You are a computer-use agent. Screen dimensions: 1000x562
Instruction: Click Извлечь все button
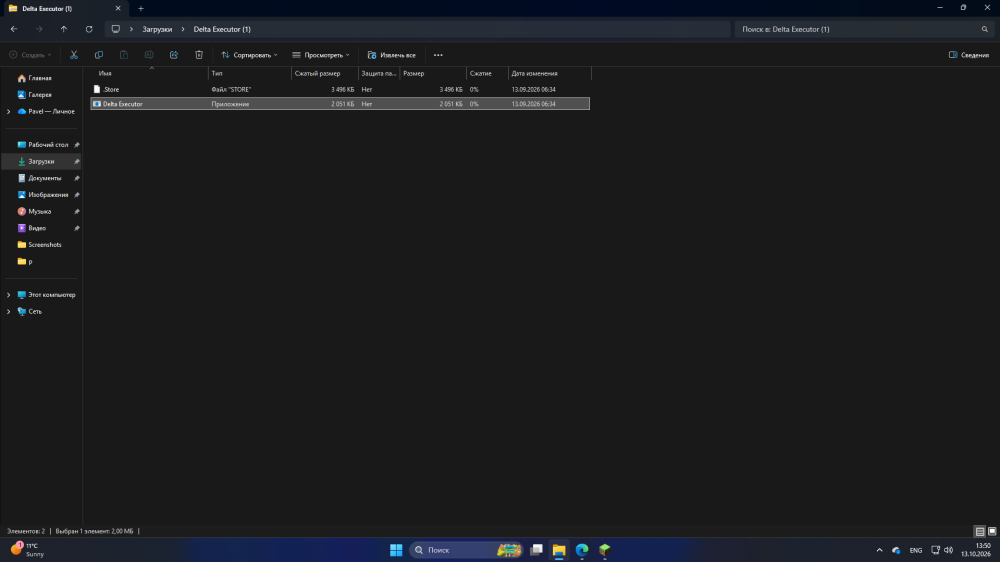pyautogui.click(x=392, y=55)
